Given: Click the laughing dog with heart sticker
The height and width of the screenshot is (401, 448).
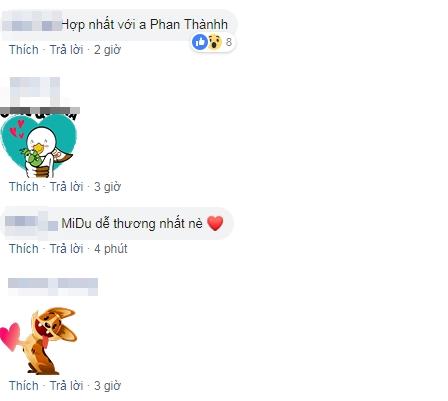Looking at the screenshot, I should pyautogui.click(x=38, y=341).
